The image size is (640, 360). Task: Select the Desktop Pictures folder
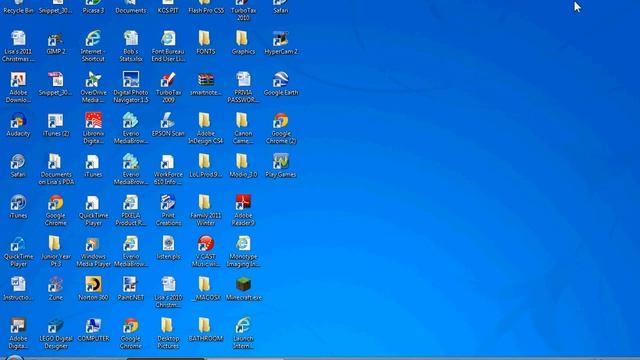(x=168, y=333)
